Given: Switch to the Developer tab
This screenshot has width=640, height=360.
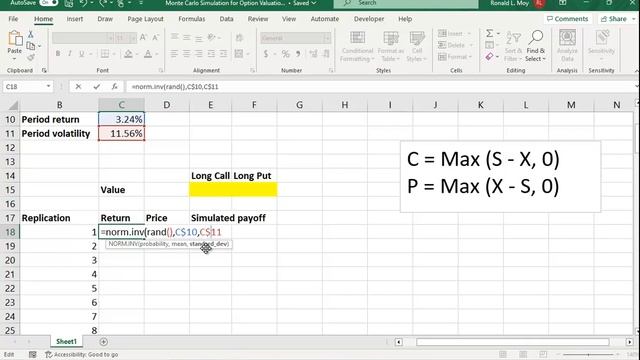Looking at the screenshot, I should [369, 19].
